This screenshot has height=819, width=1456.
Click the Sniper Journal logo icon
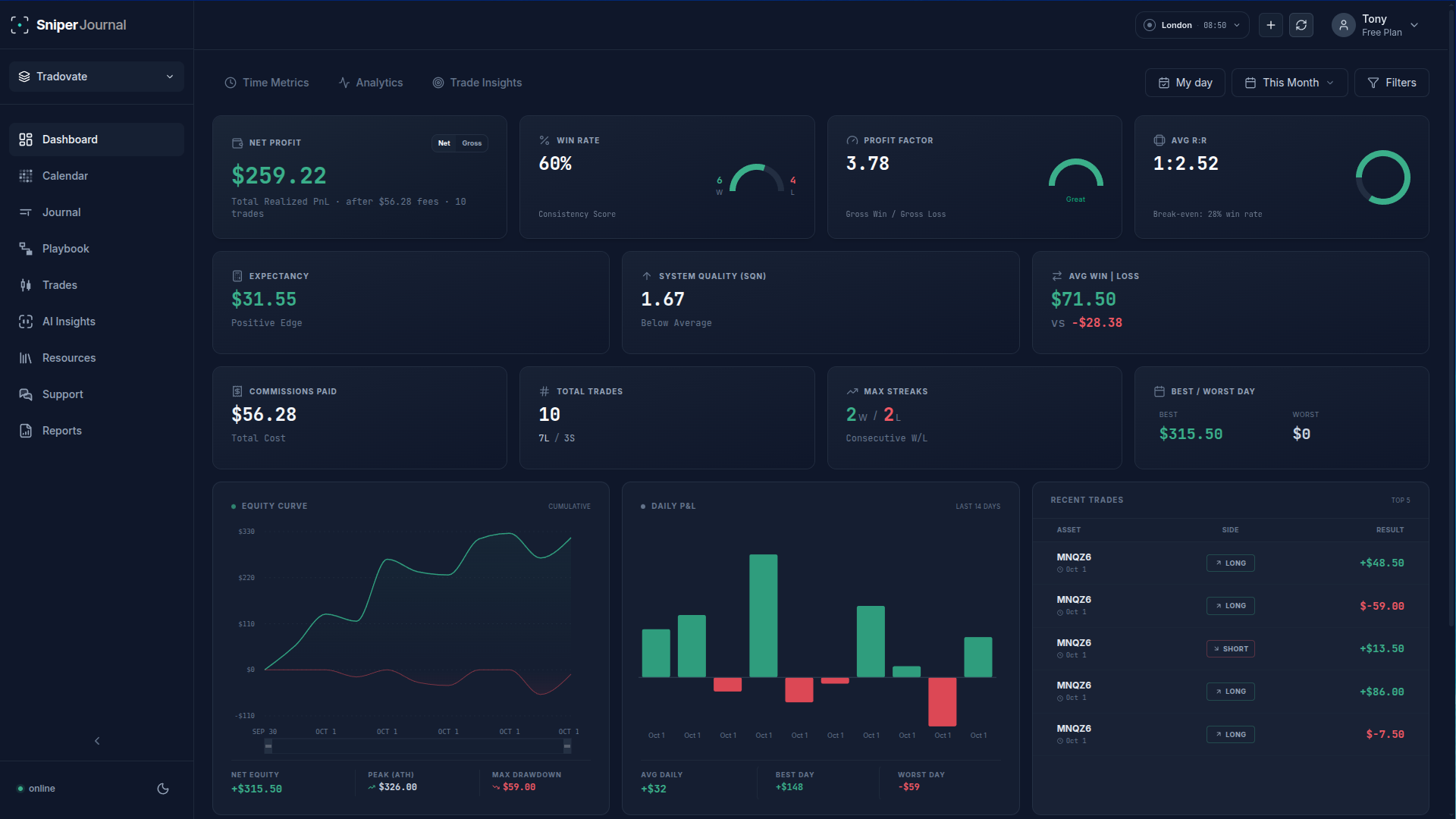pos(20,25)
